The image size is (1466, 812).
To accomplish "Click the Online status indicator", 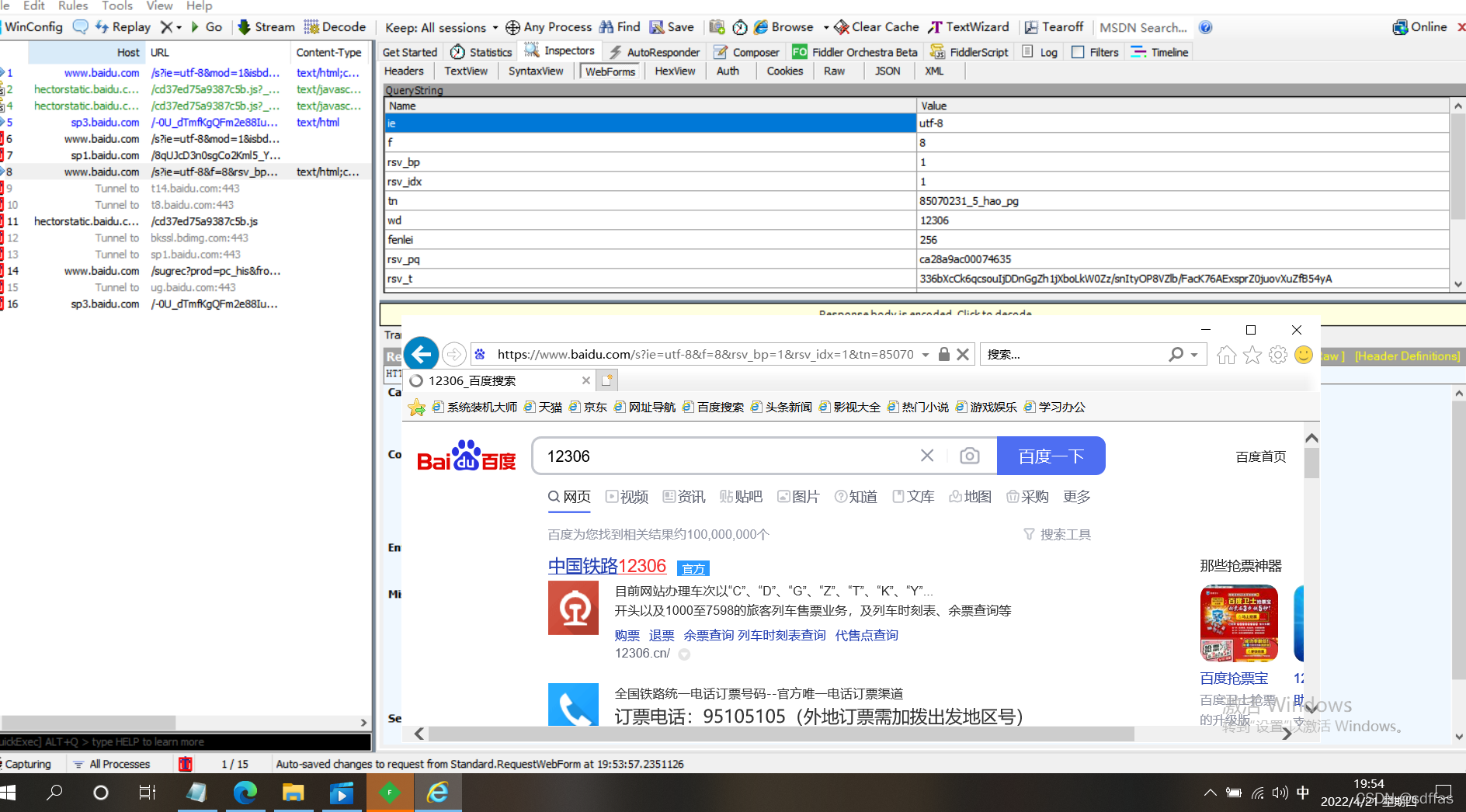I will pyautogui.click(x=1419, y=27).
